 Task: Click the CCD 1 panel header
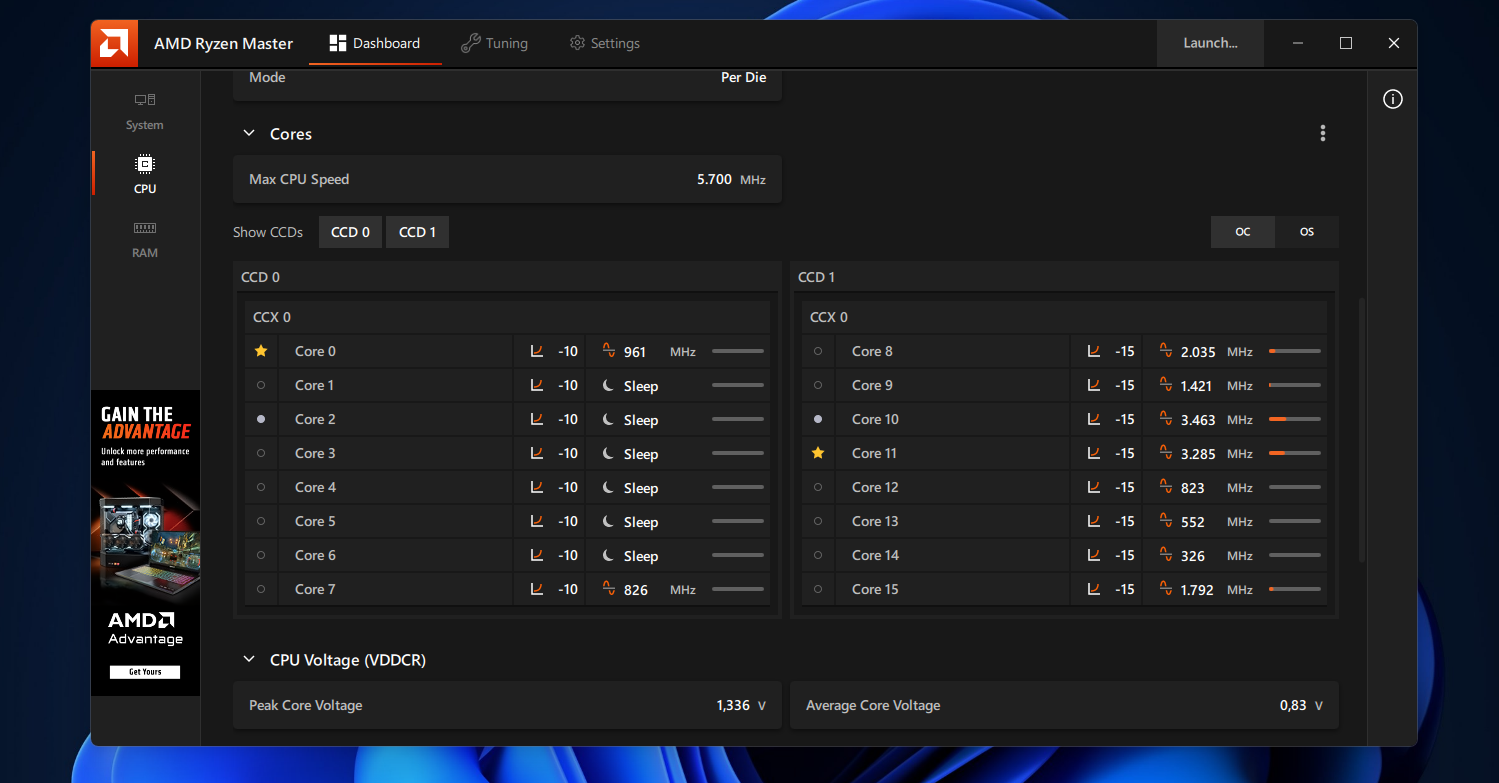pos(1065,277)
